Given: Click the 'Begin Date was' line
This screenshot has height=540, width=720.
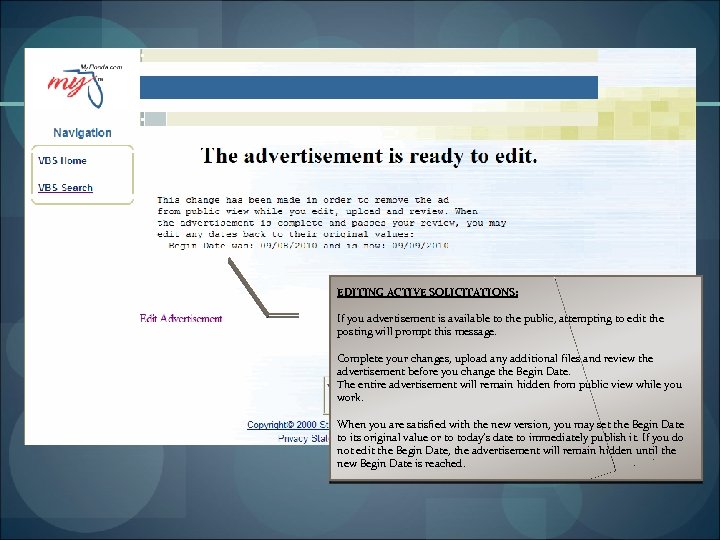Looking at the screenshot, I should click(x=309, y=245).
